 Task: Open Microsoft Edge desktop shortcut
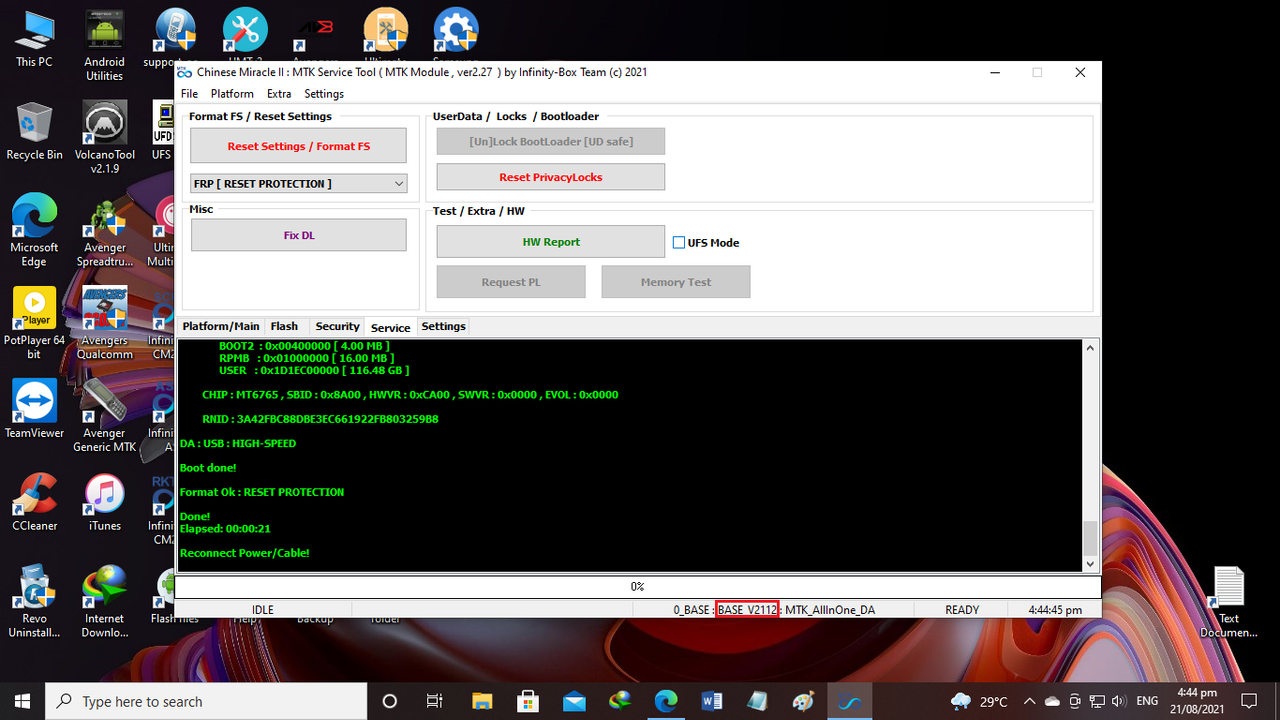click(34, 231)
